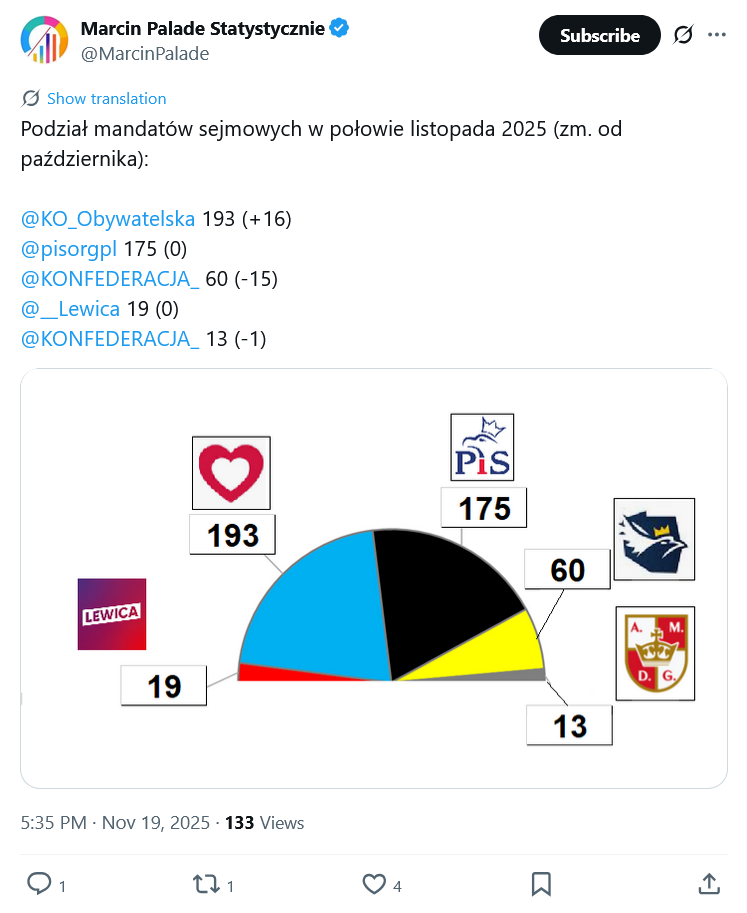
Task: Click the Grok slash icon near Subscribe
Action: point(683,35)
